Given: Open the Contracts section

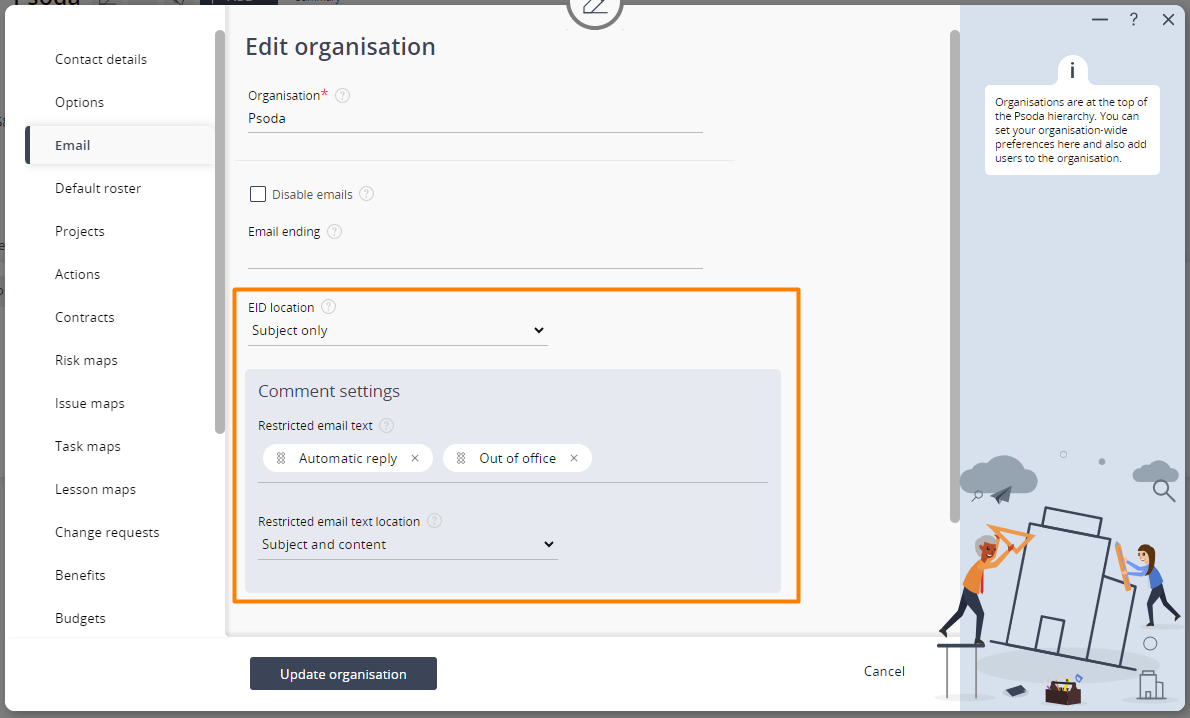Looking at the screenshot, I should pyautogui.click(x=84, y=317).
